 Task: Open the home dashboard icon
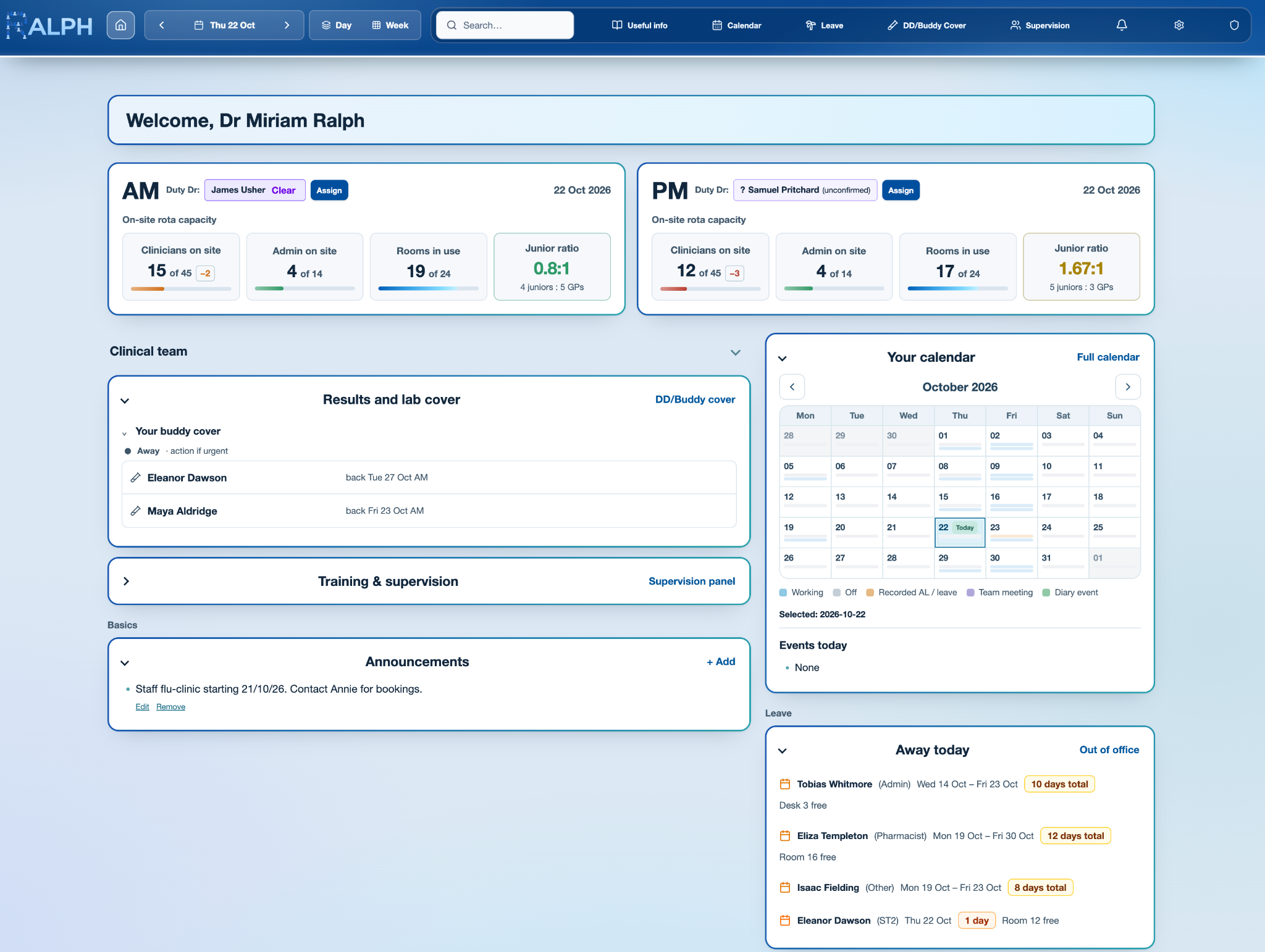click(120, 25)
